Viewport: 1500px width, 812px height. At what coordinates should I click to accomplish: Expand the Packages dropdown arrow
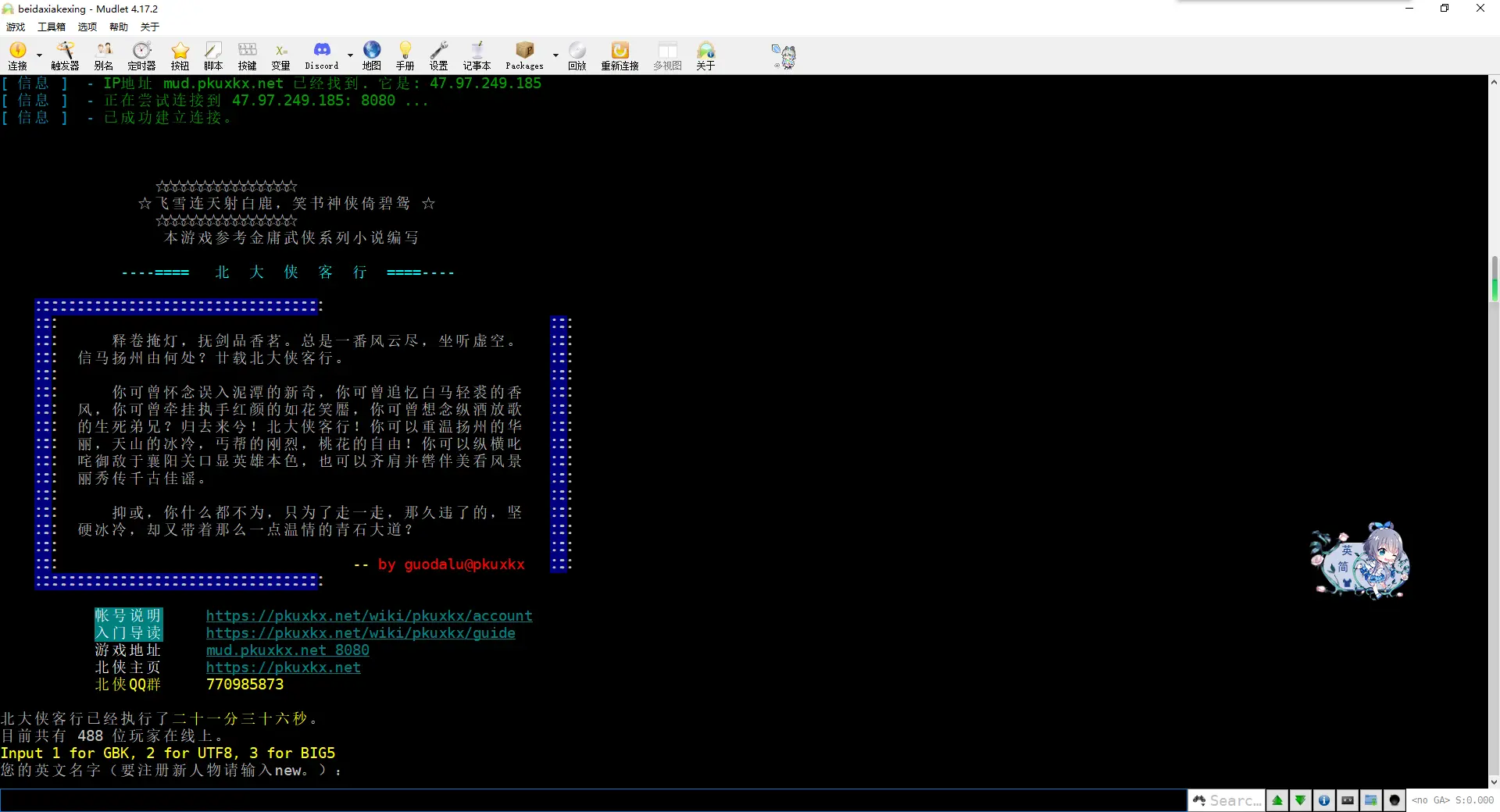click(x=555, y=56)
